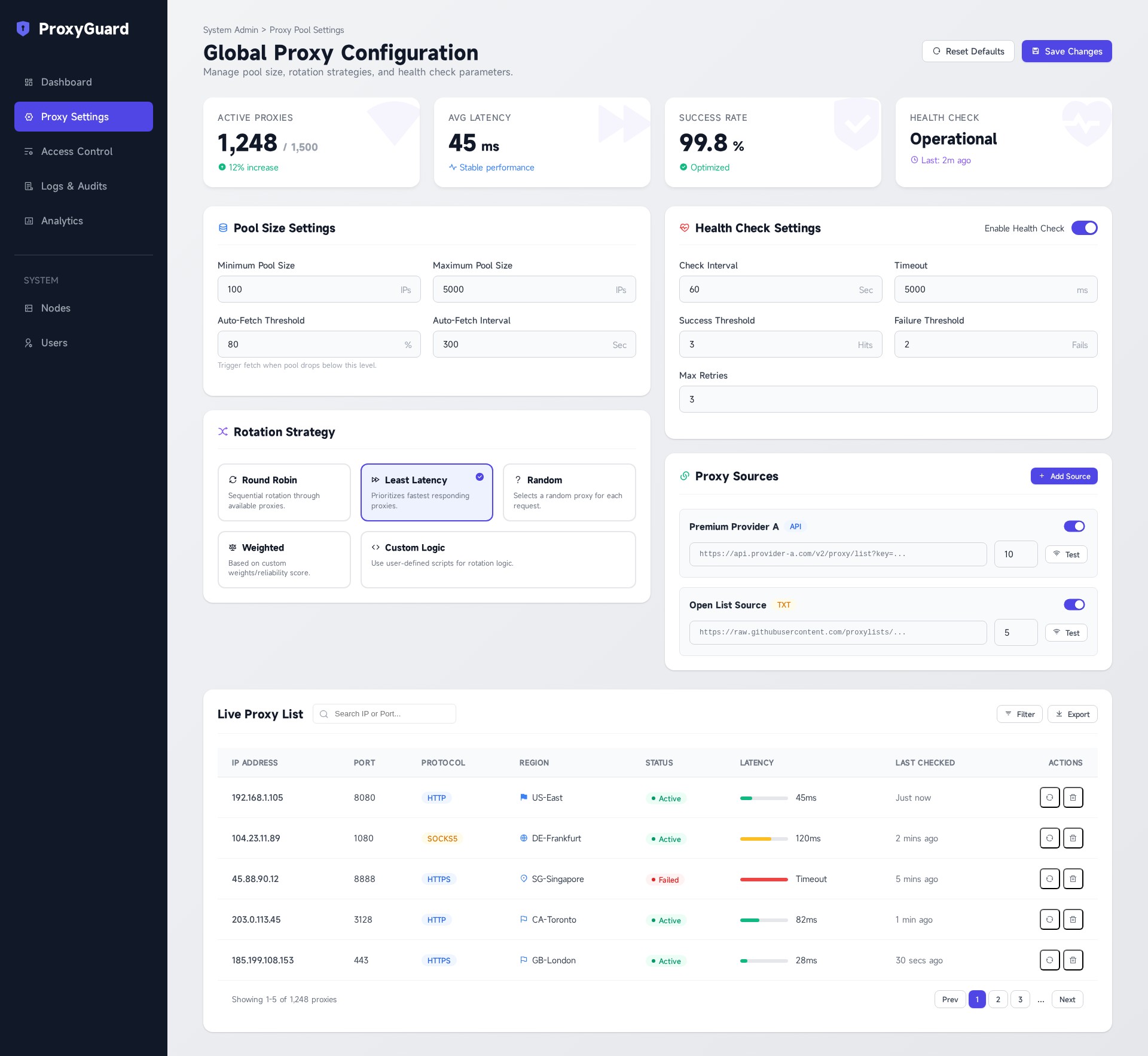Click the refresh icon for 203.0.113.45
Screen dimensions: 1148x1056
[x=1049, y=919]
